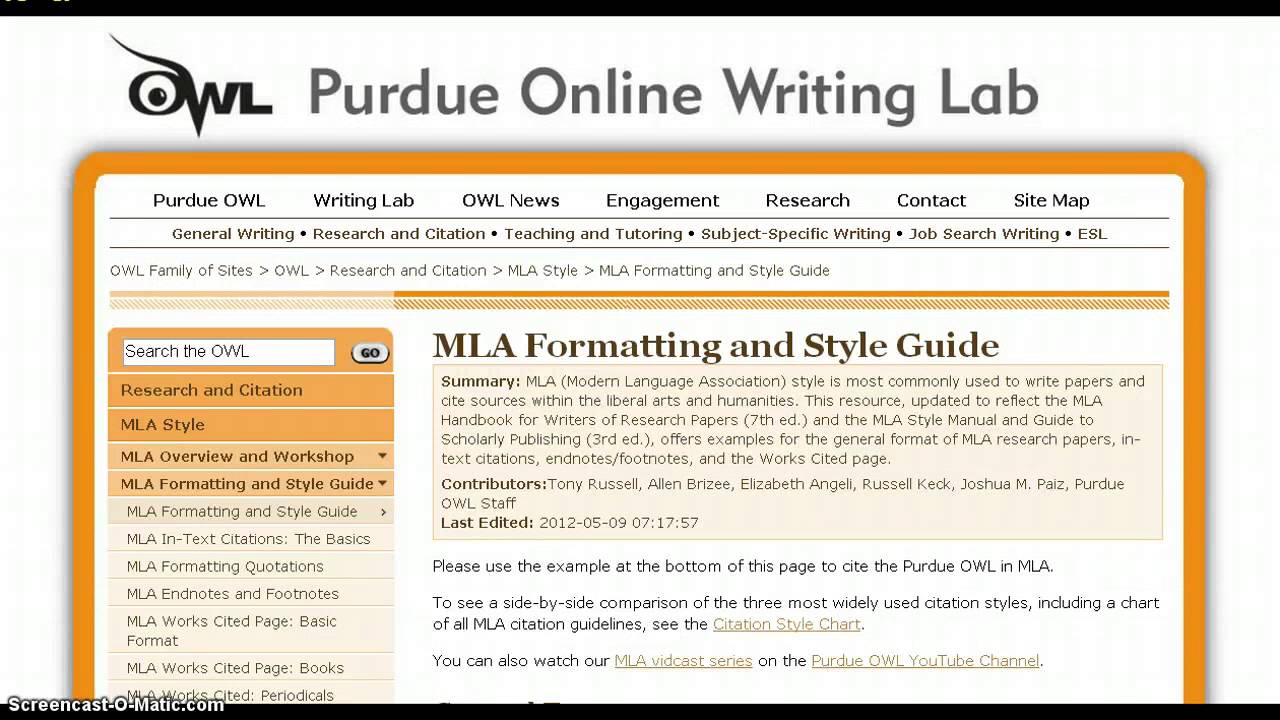Screen dimensions: 1280x720
Task: Expand MLA Overview and Workshop arrow
Action: click(382, 456)
